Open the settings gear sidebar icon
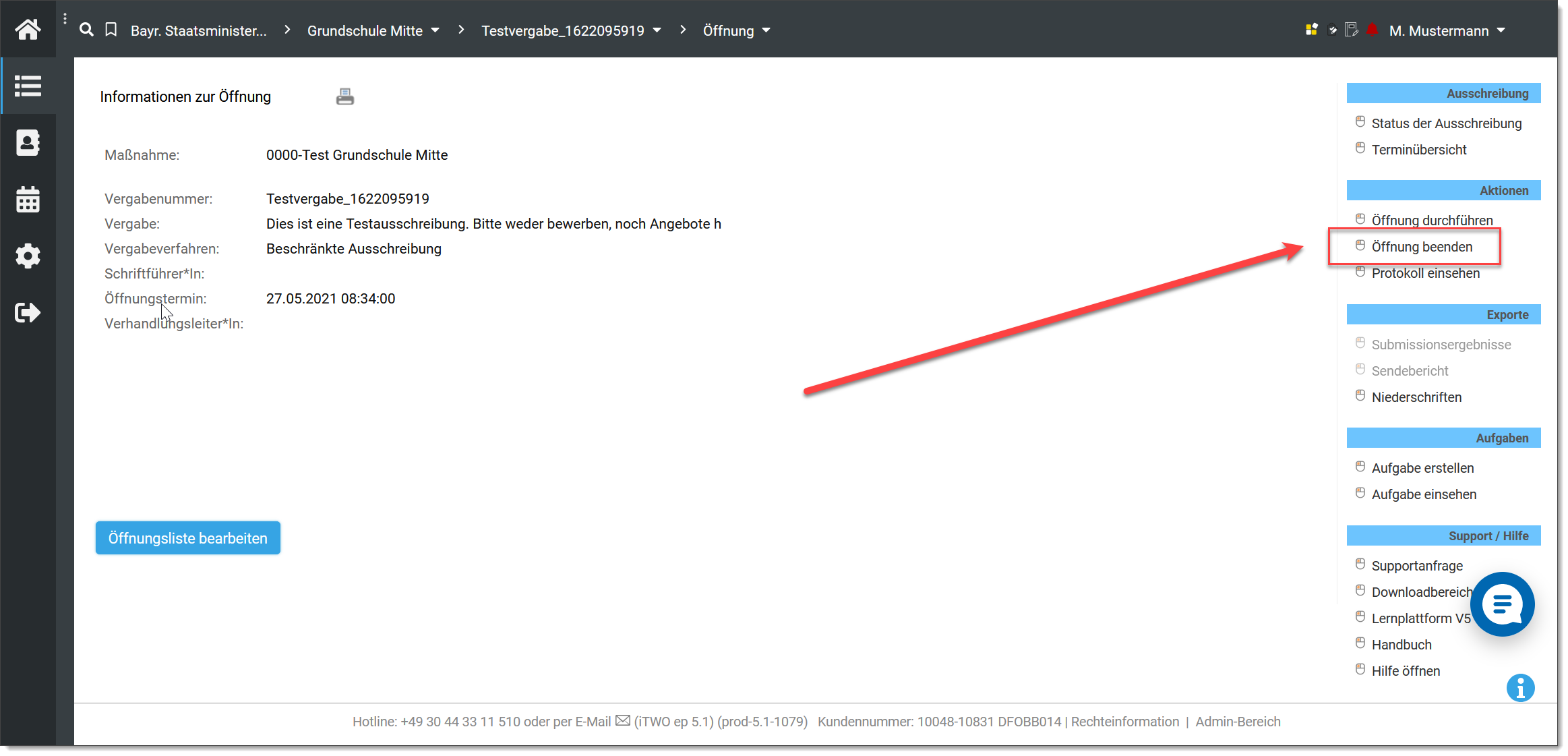 tap(28, 256)
